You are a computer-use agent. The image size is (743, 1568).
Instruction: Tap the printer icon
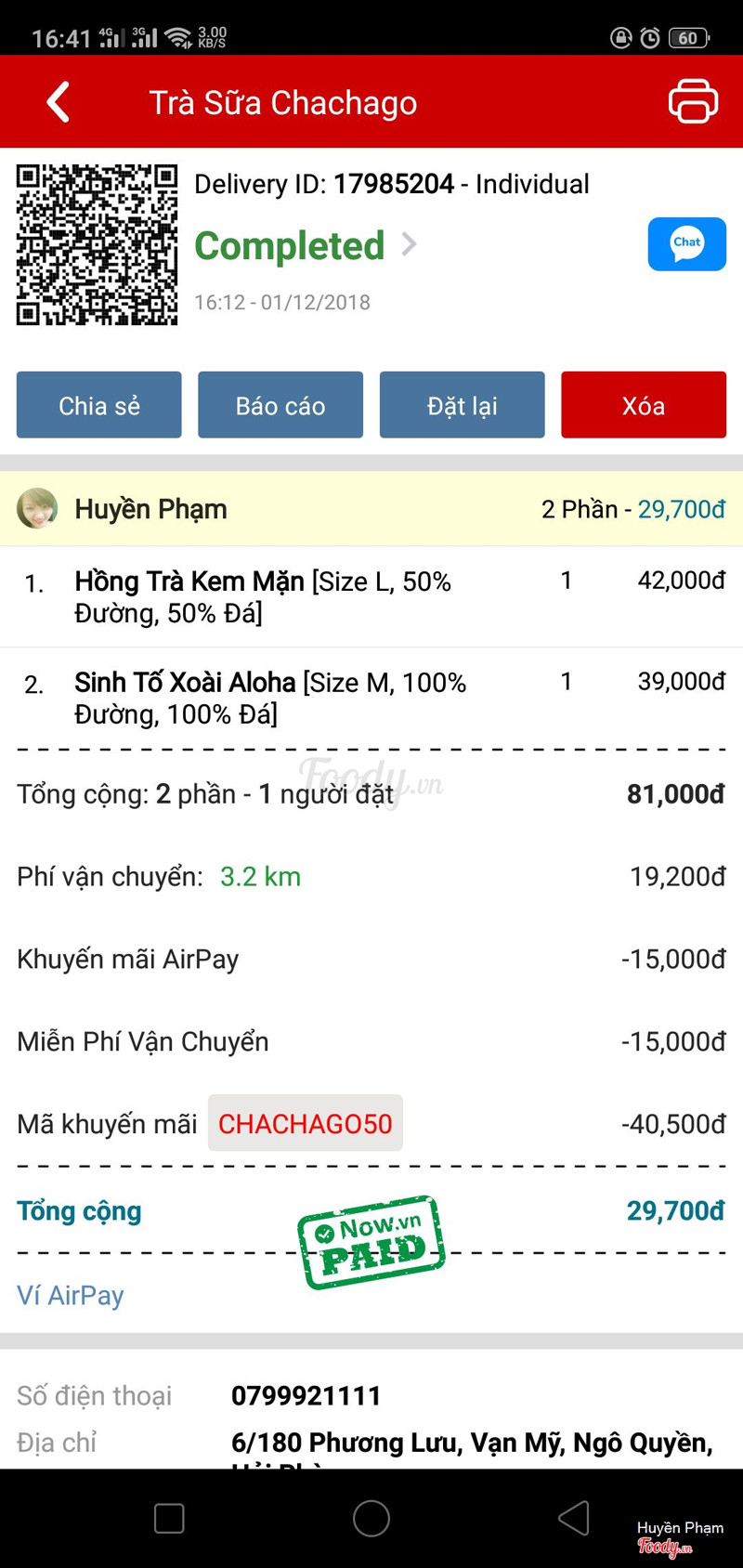pos(693,101)
